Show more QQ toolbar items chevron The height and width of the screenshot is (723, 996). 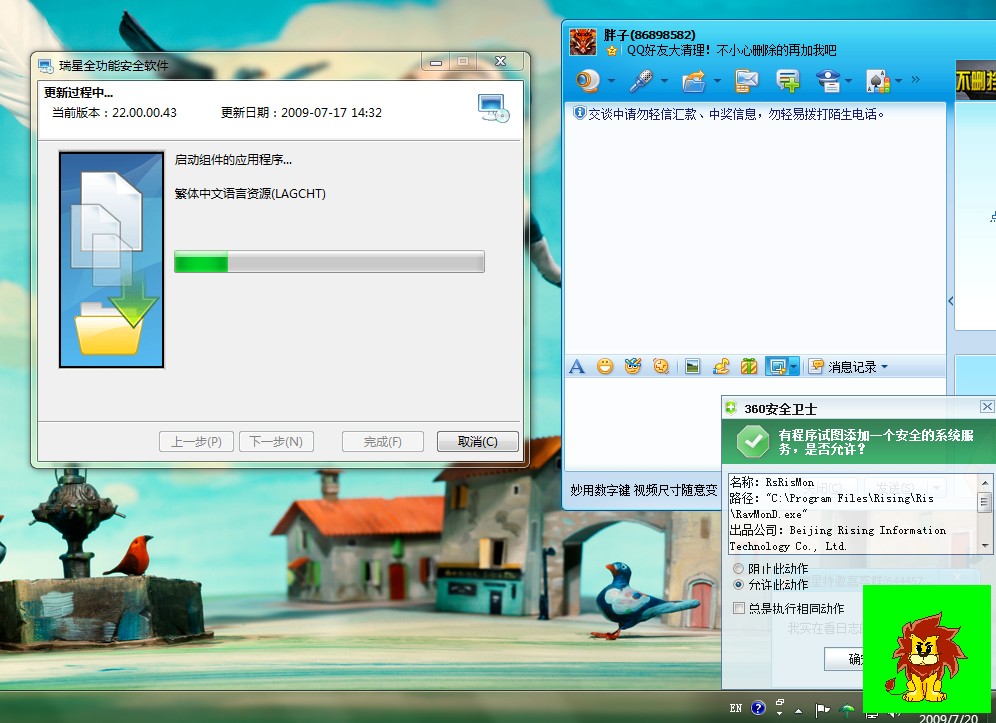coord(915,80)
